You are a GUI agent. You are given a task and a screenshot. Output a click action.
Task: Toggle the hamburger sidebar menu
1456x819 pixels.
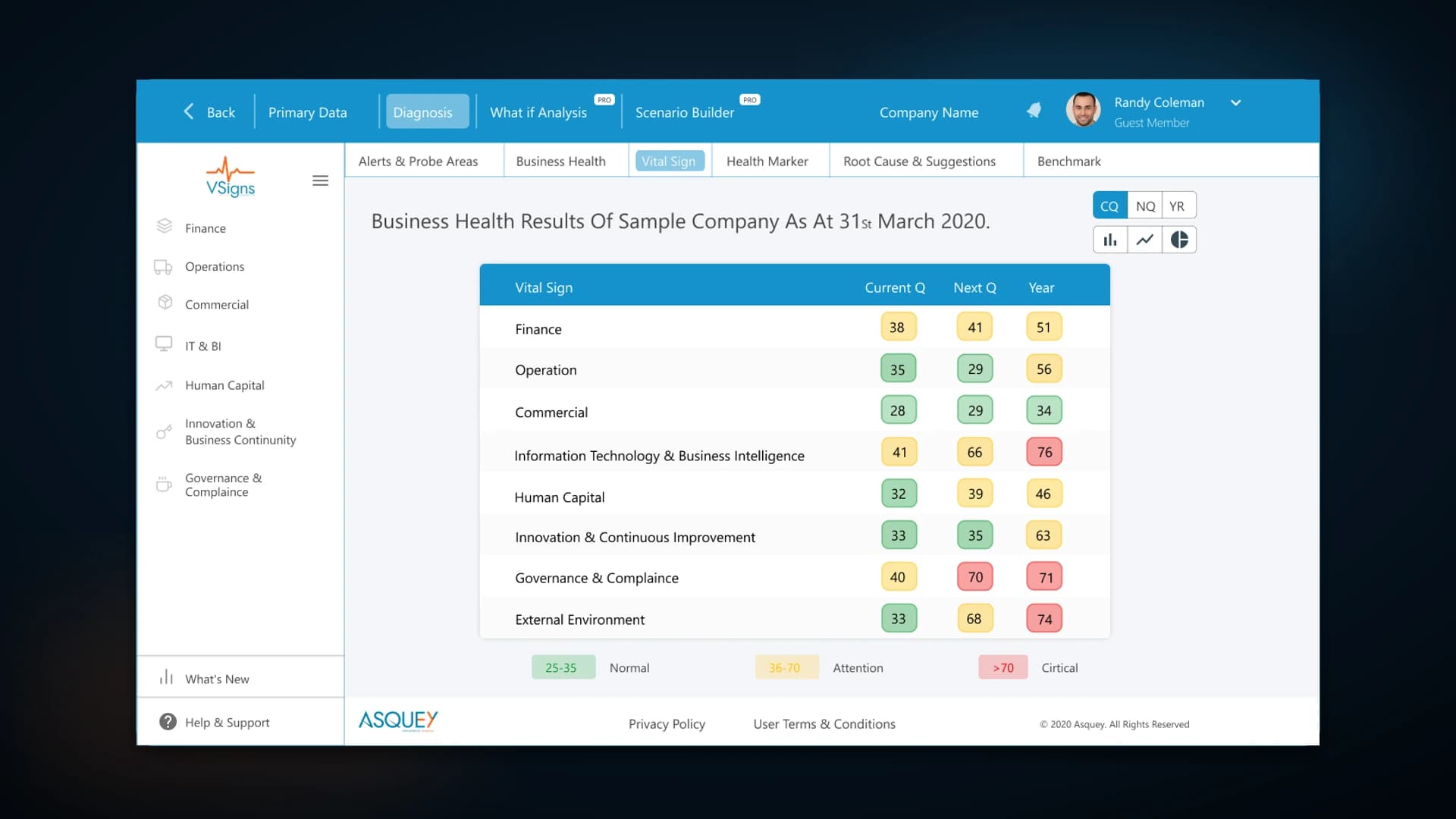click(320, 180)
